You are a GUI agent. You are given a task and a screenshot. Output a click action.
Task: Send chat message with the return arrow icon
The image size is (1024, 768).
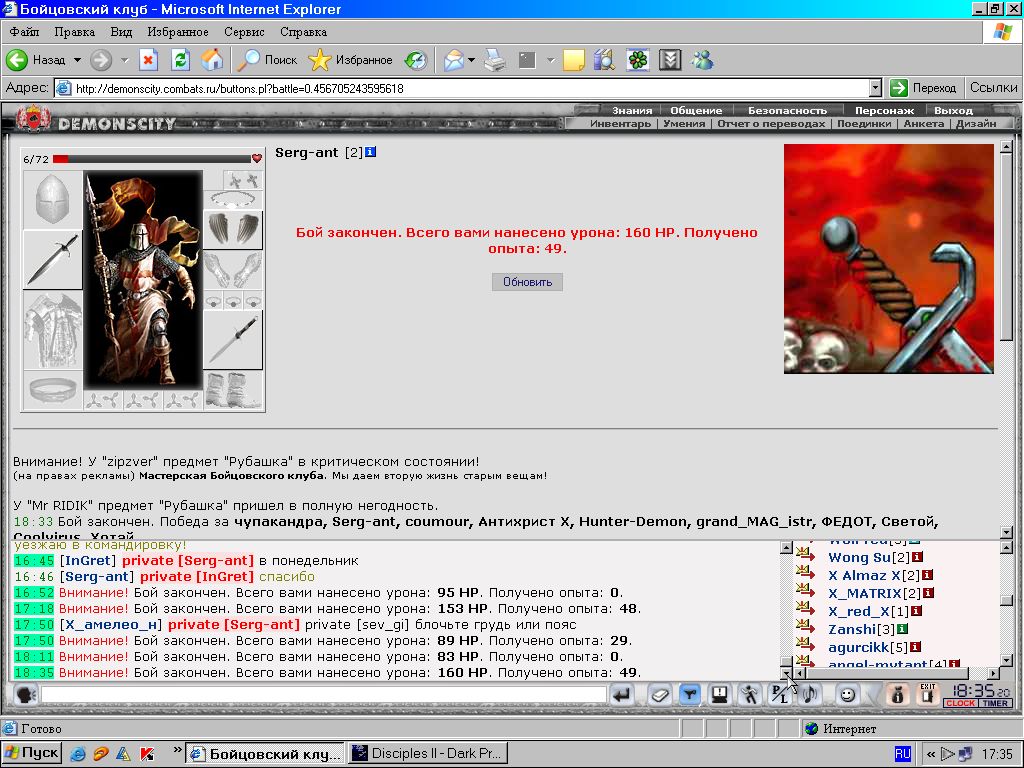(622, 695)
